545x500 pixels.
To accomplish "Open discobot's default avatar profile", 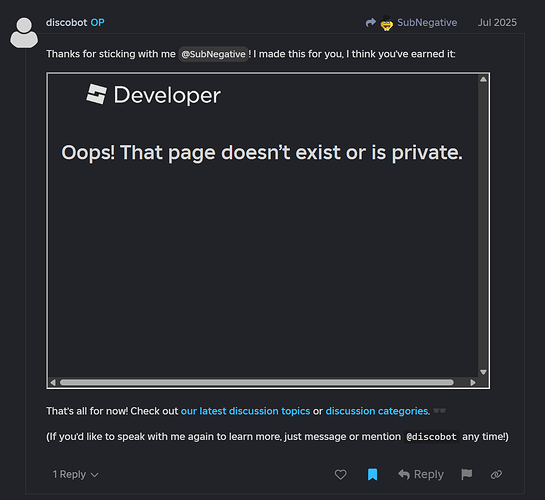I will click(x=24, y=33).
